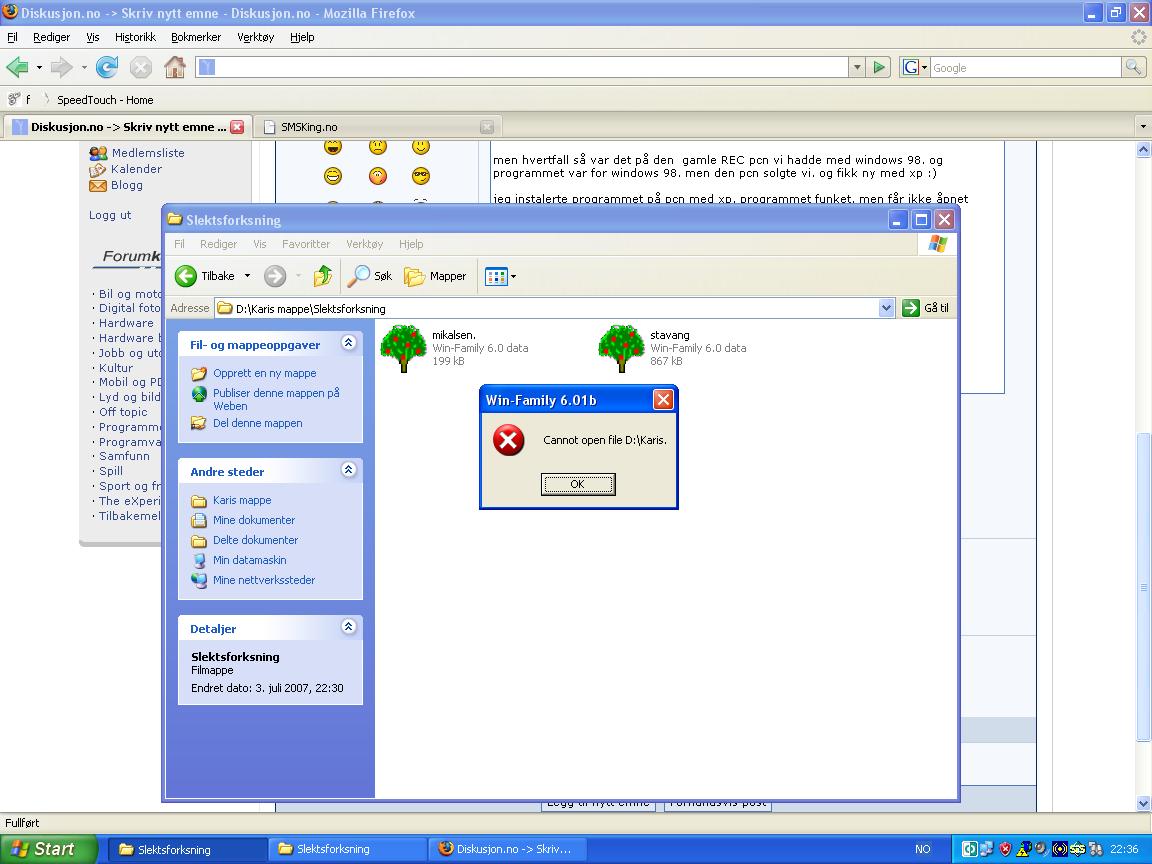Insert the grinning smiley emoticon
This screenshot has width=1152, height=864.
[x=333, y=176]
